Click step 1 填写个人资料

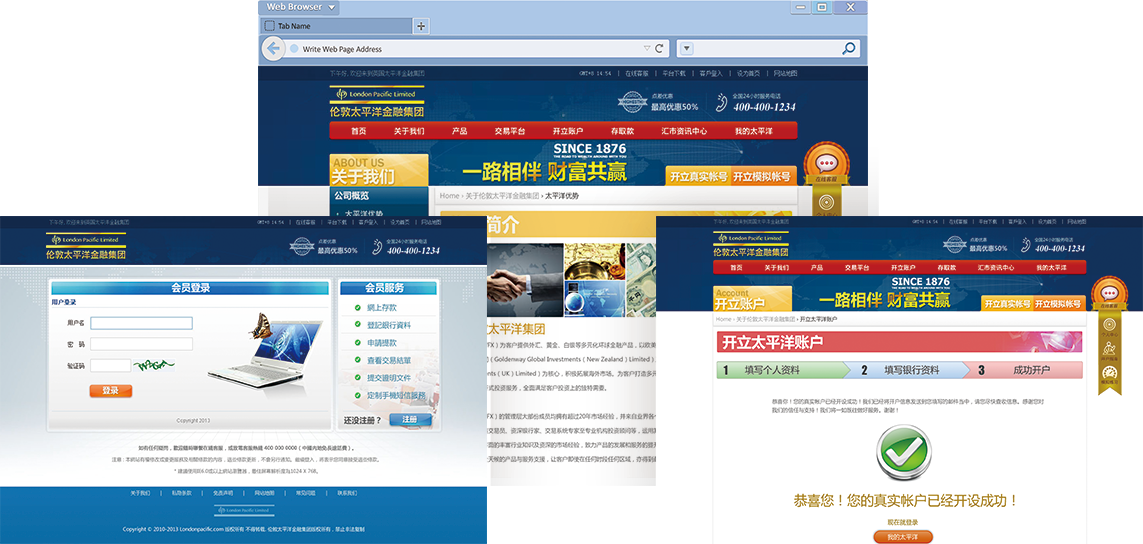[x=783, y=370]
